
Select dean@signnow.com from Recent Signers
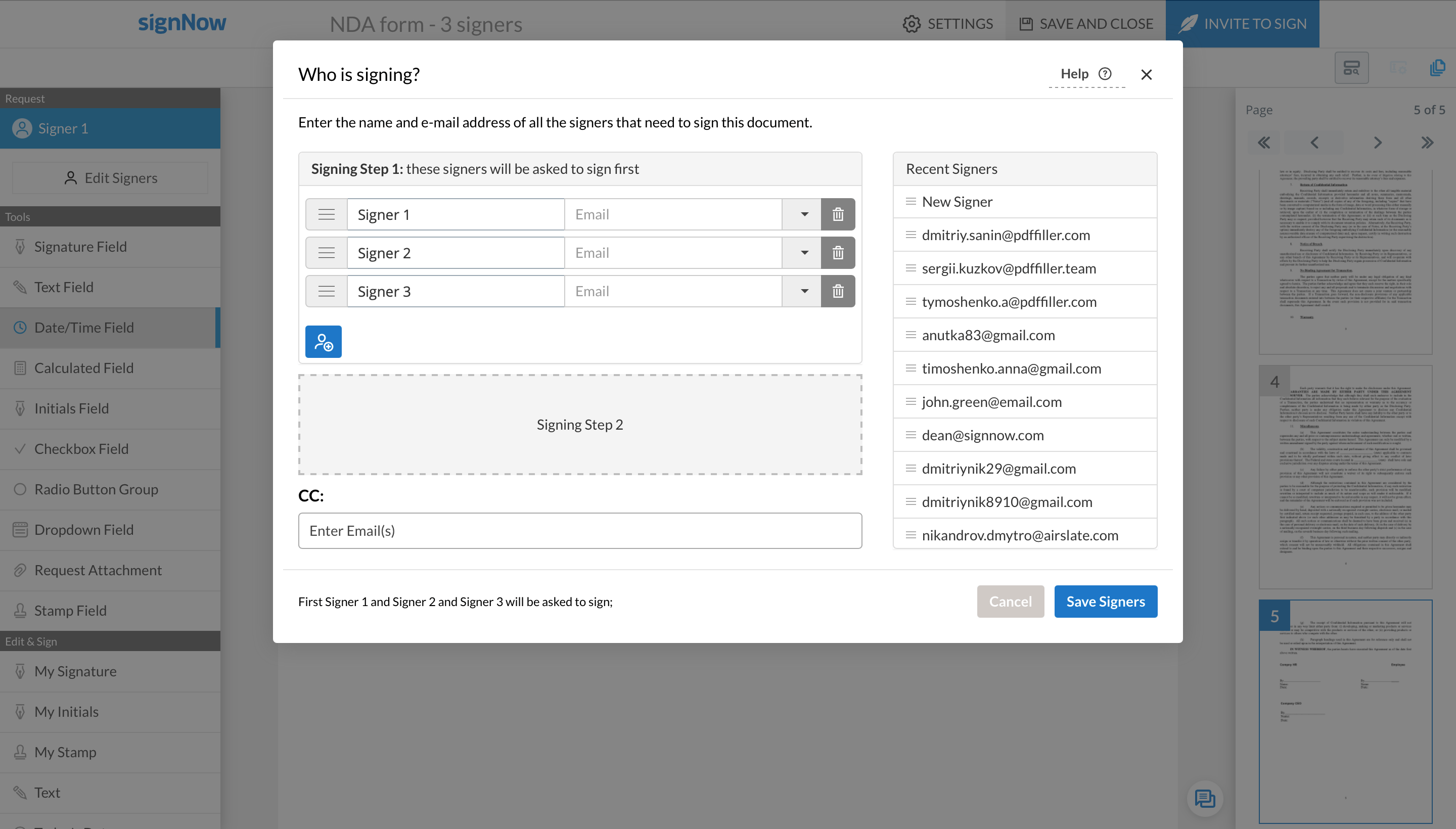[982, 436]
